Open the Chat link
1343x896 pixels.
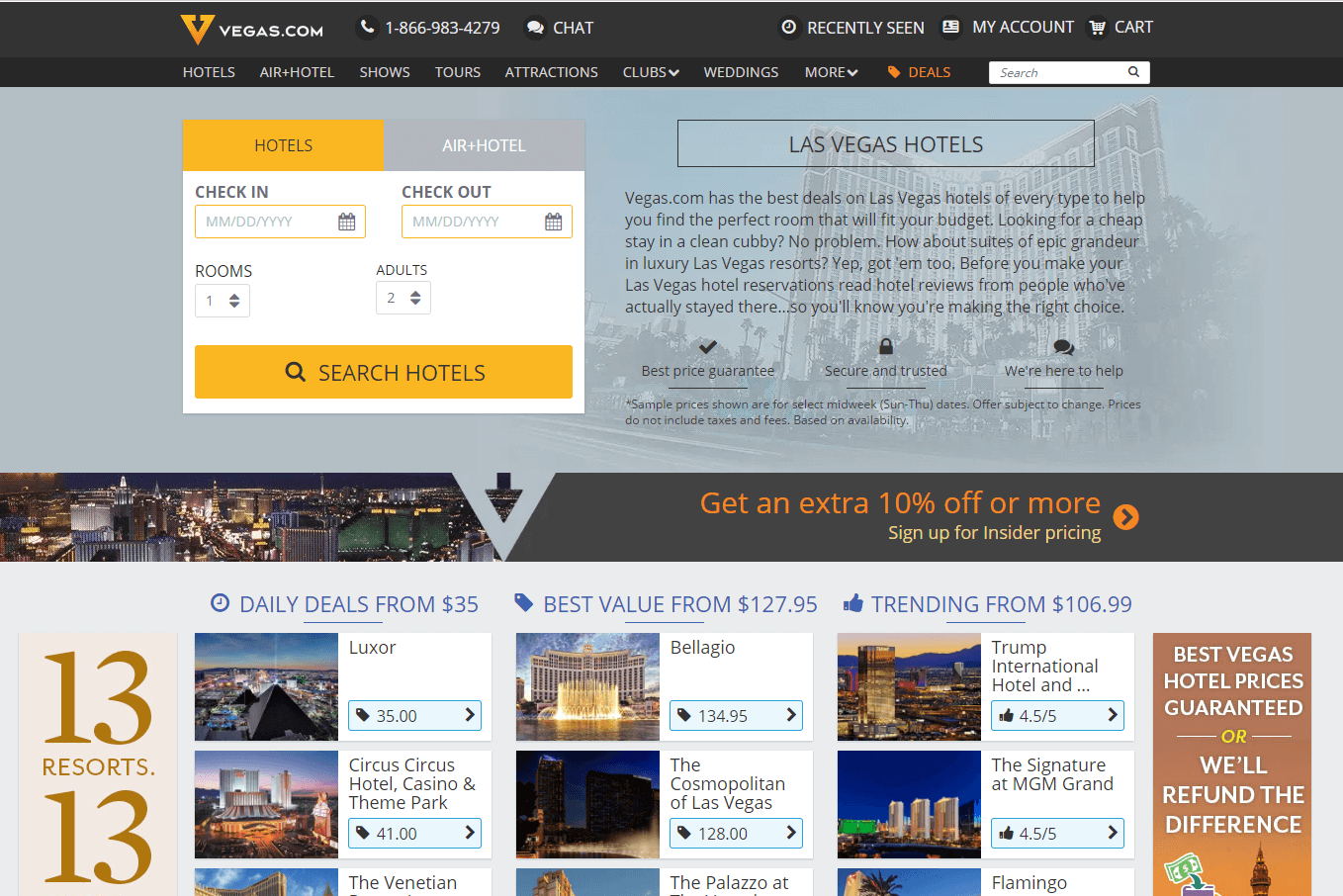coord(573,28)
